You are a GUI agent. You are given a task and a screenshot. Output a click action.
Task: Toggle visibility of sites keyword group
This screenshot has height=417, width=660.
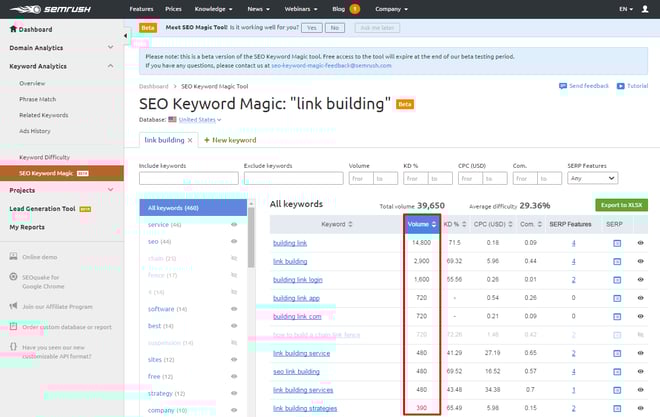click(234, 359)
